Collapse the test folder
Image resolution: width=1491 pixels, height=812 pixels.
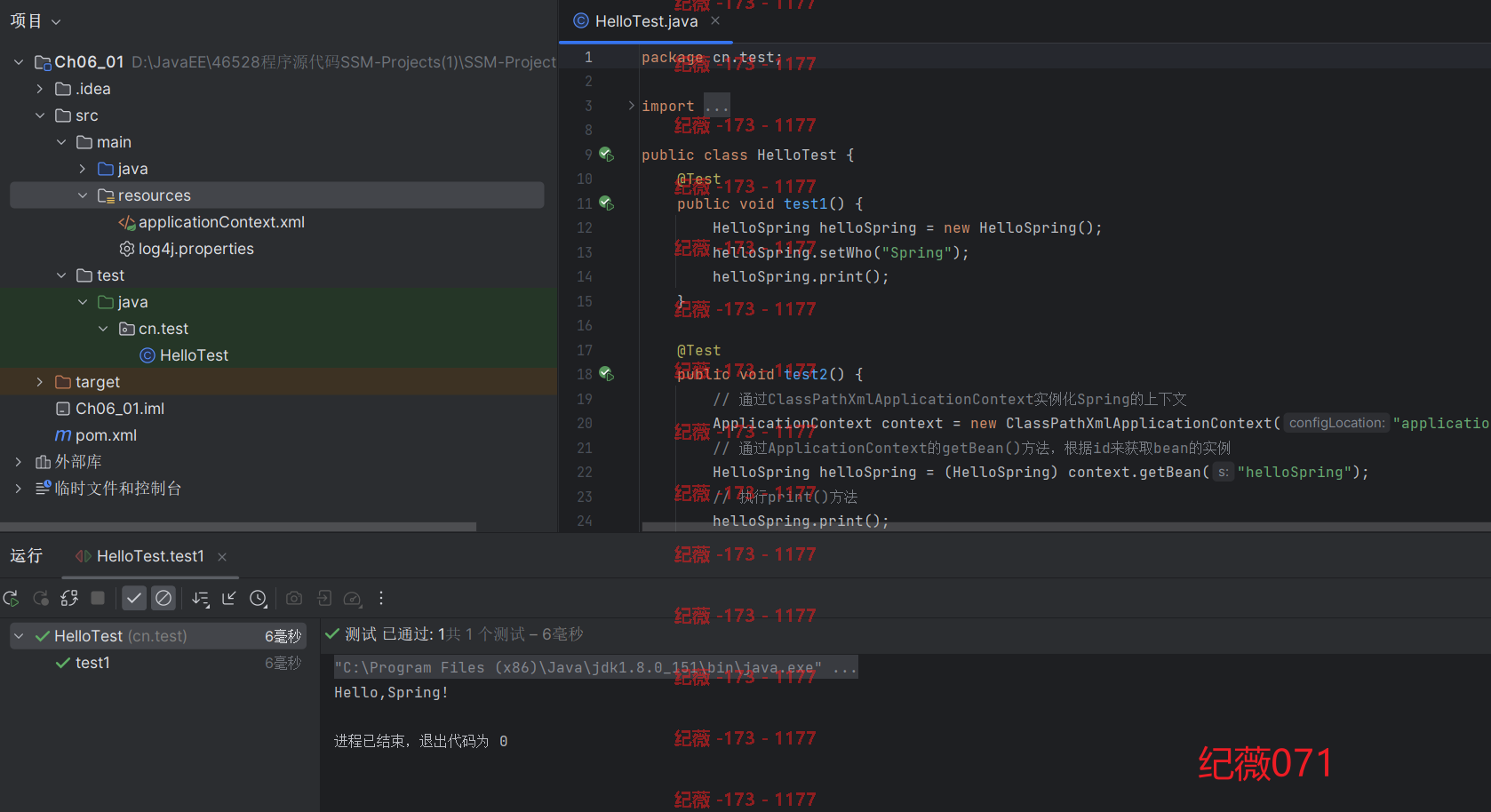[61, 275]
